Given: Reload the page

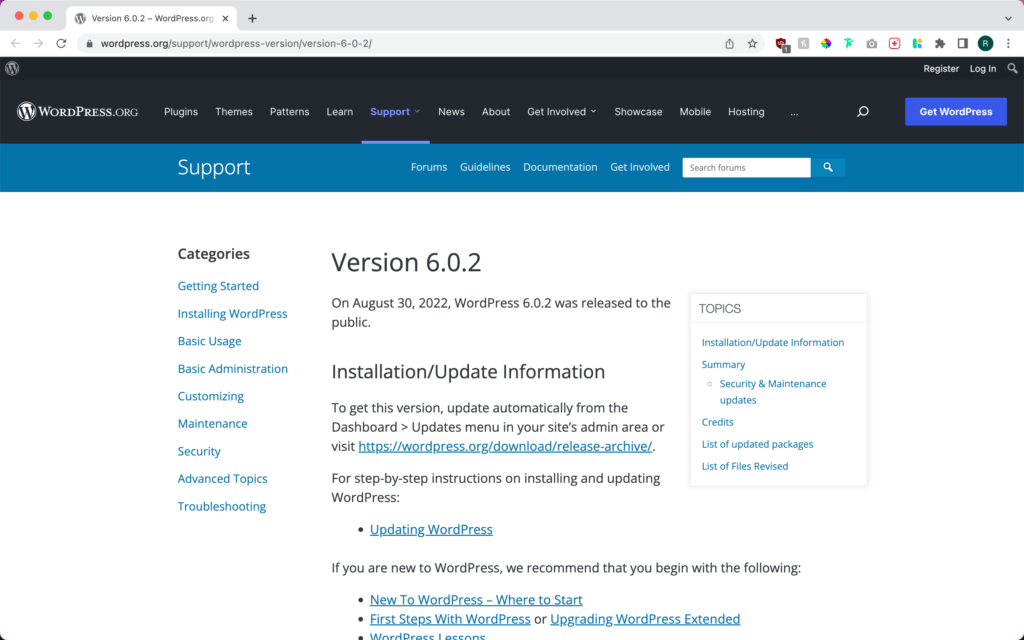Looking at the screenshot, I should (62, 43).
